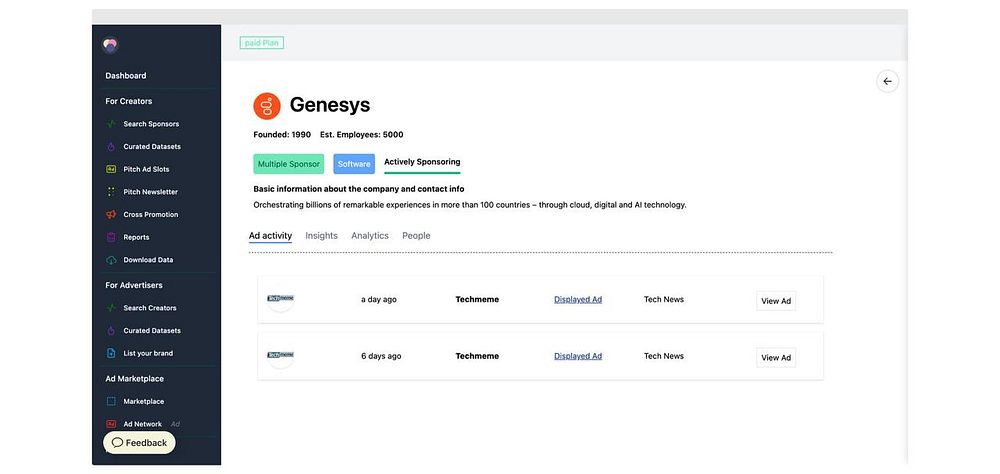Open Curated Datasets under For Creators
Viewport: 1000px width, 474px height.
[152, 147]
